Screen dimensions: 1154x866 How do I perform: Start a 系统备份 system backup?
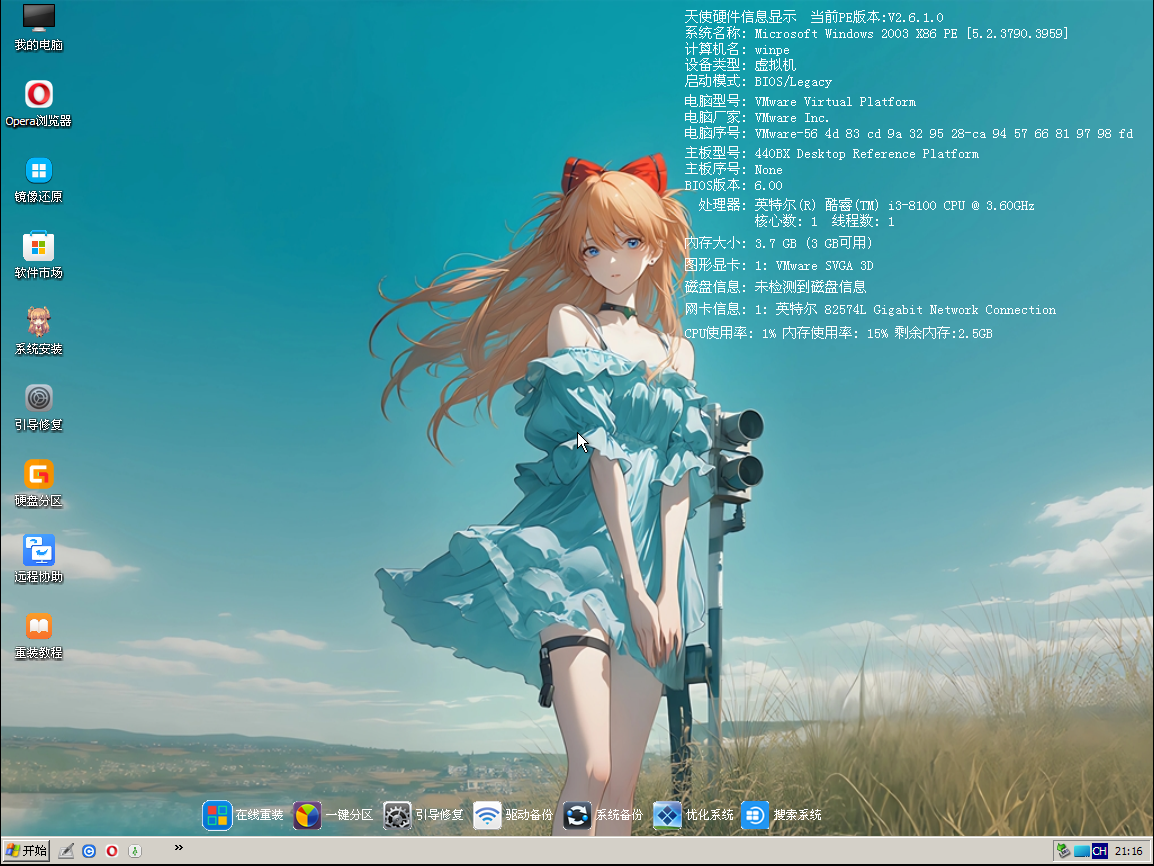[x=577, y=815]
